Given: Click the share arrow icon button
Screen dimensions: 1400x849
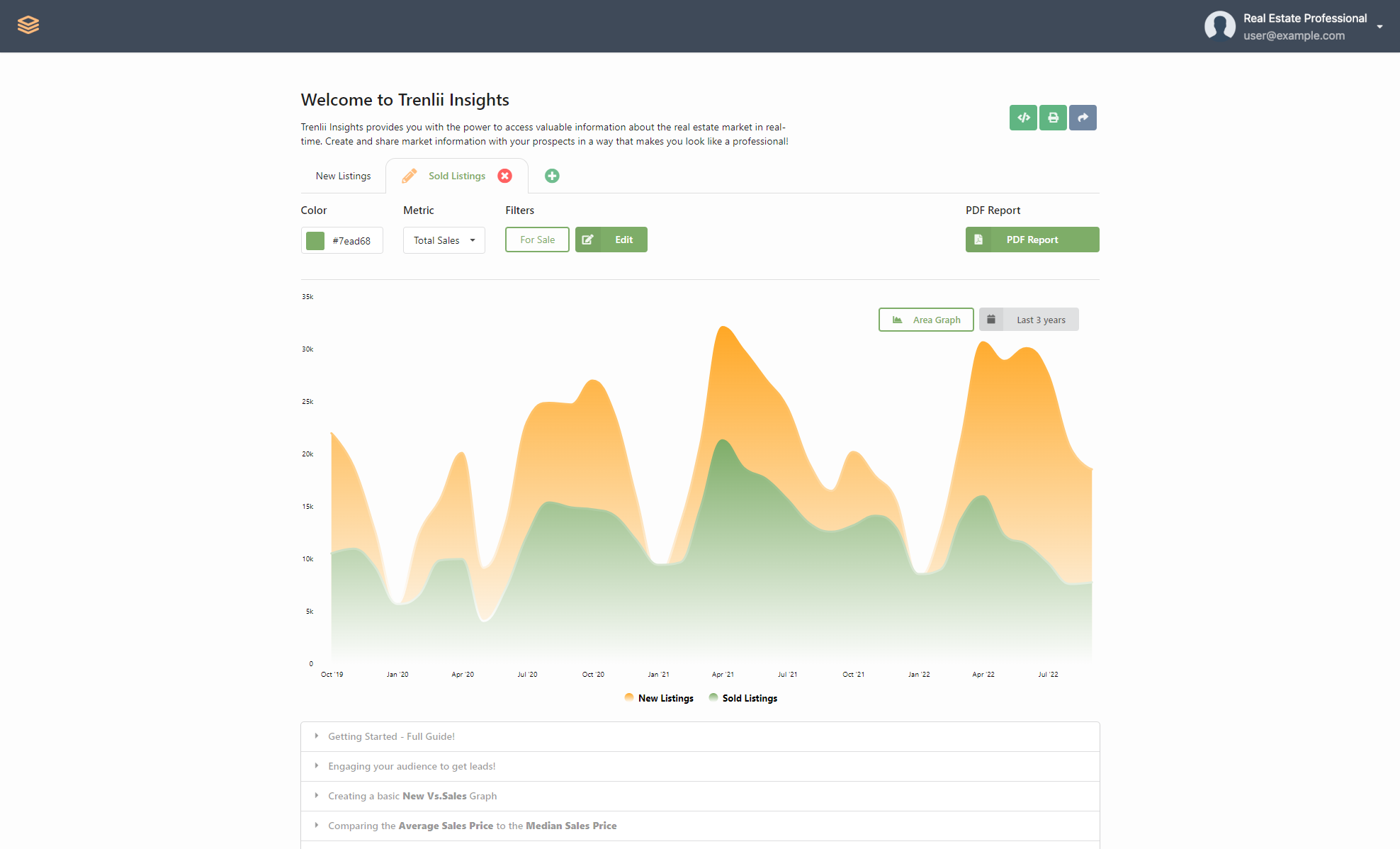Looking at the screenshot, I should point(1083,118).
